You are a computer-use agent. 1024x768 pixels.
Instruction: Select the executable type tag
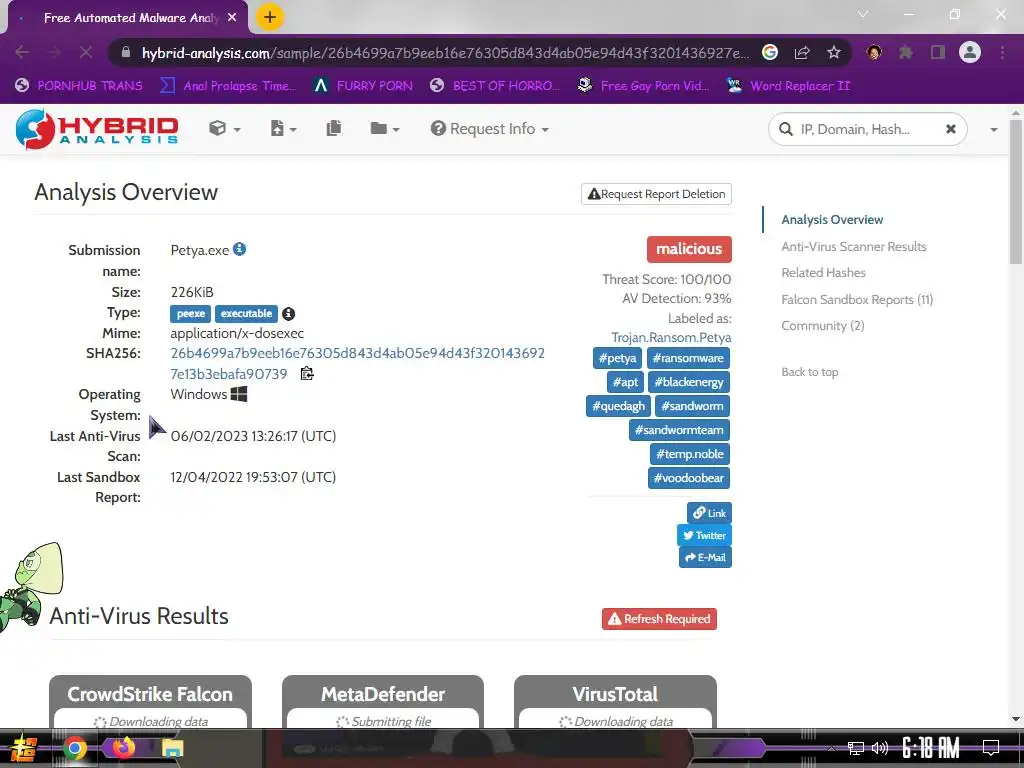[x=246, y=313]
